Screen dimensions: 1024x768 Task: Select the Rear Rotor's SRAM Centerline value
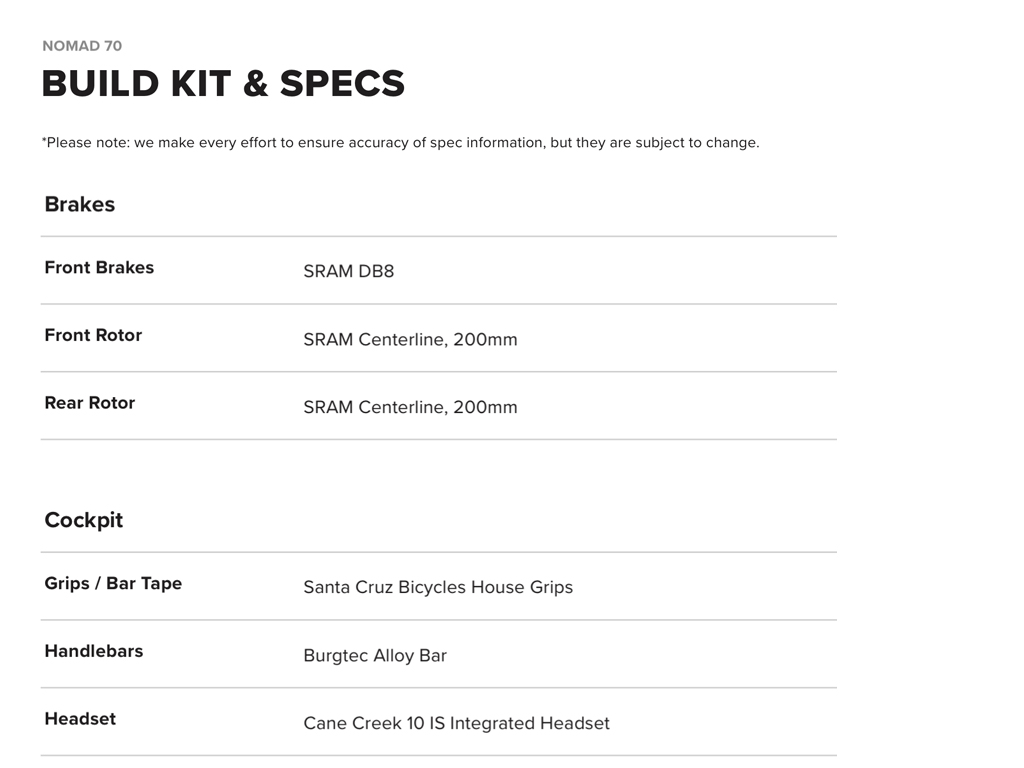click(410, 407)
